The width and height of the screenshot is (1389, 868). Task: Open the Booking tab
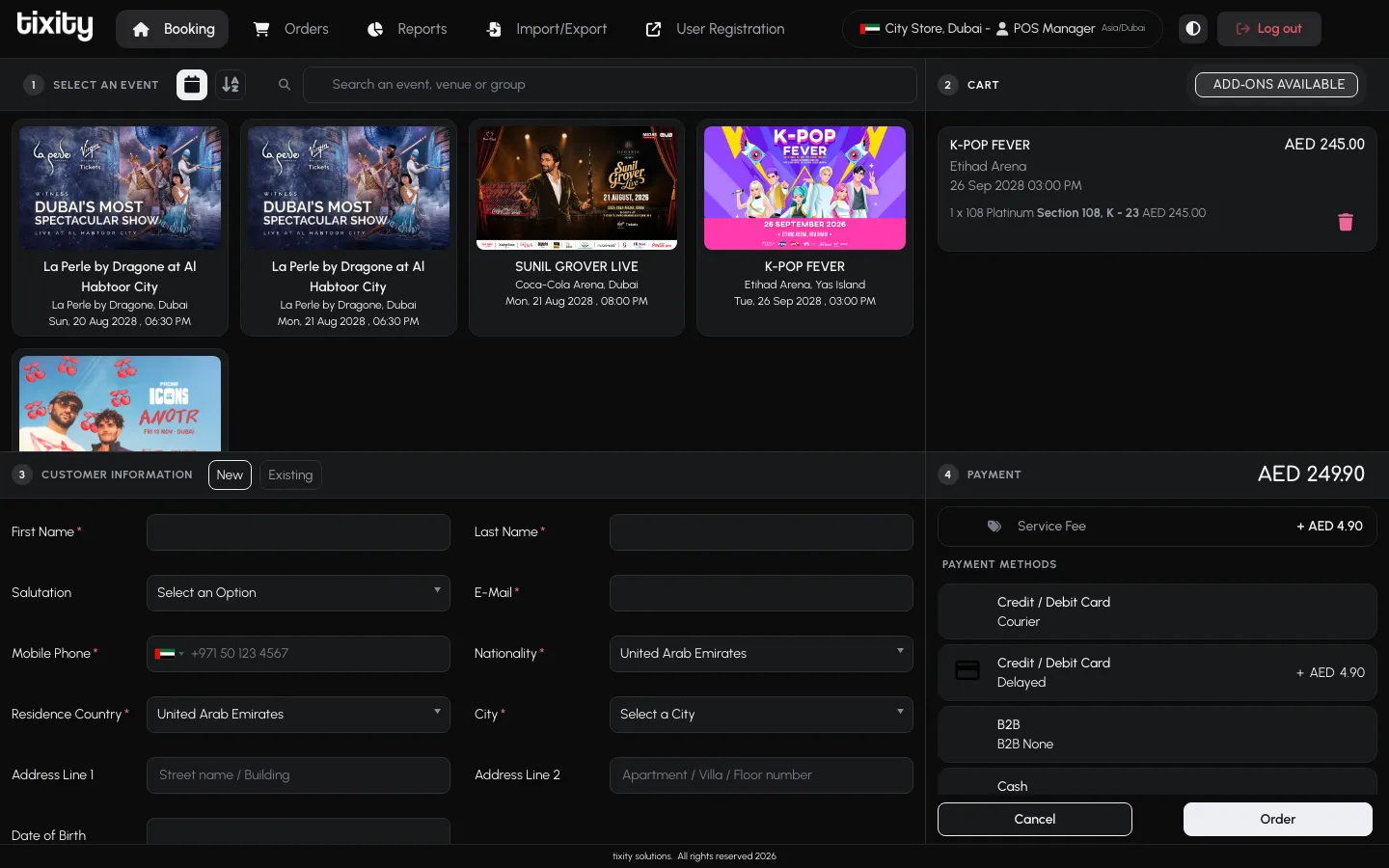click(x=173, y=29)
